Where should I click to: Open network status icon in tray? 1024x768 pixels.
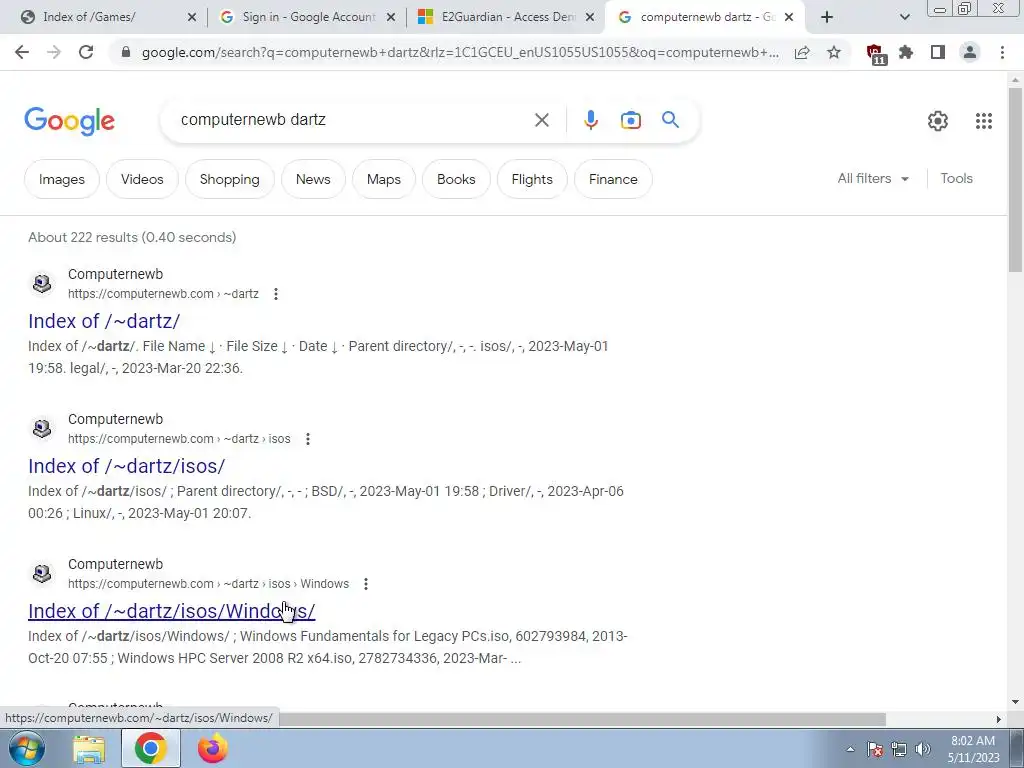coord(899,749)
